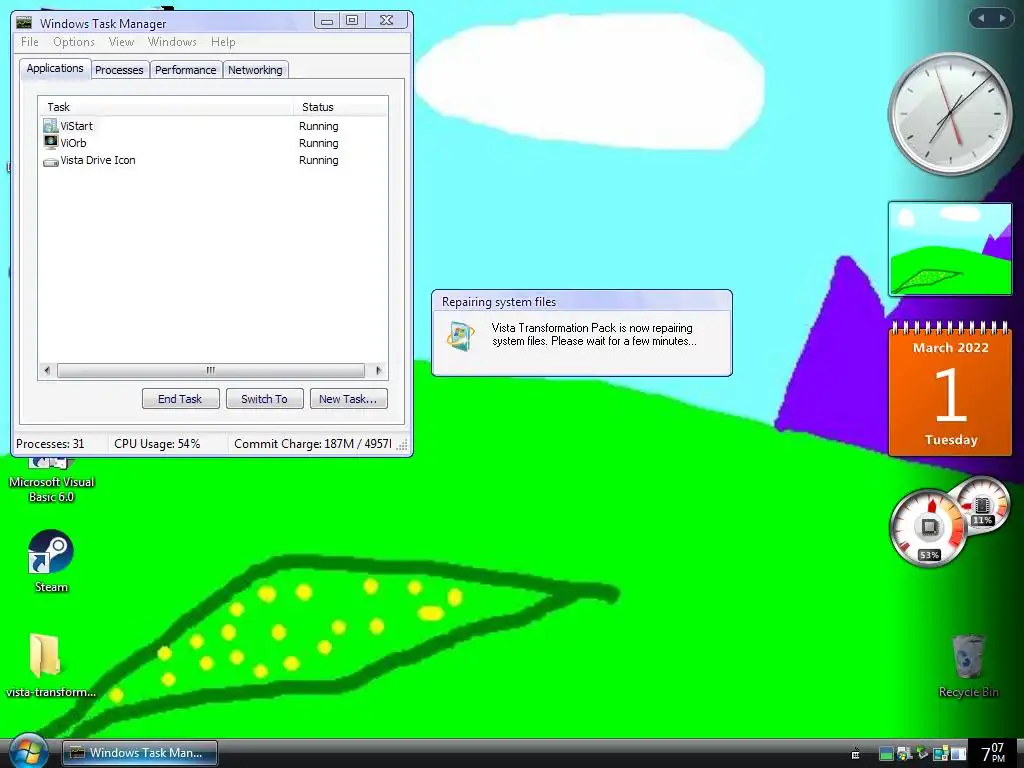Viewport: 1024px width, 768px height.
Task: Click the Task Manager resize grip corner
Action: tap(402, 445)
